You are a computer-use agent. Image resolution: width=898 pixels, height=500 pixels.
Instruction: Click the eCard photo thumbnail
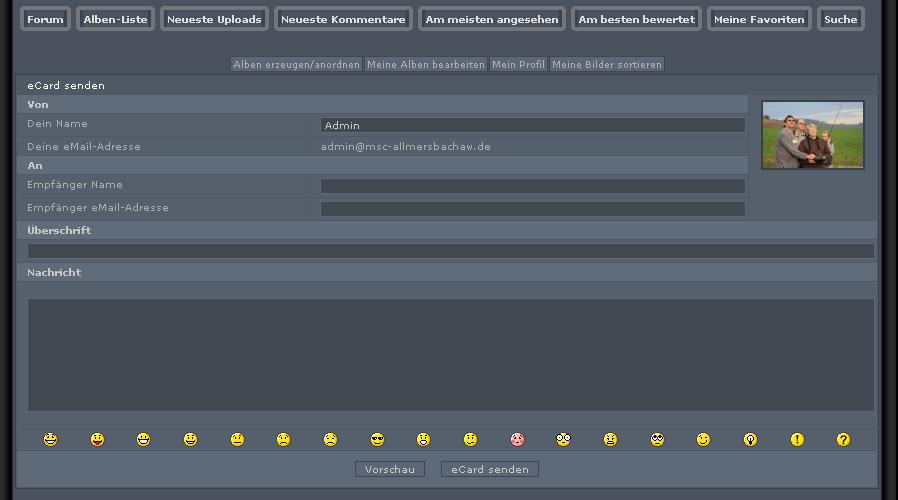tap(812, 134)
